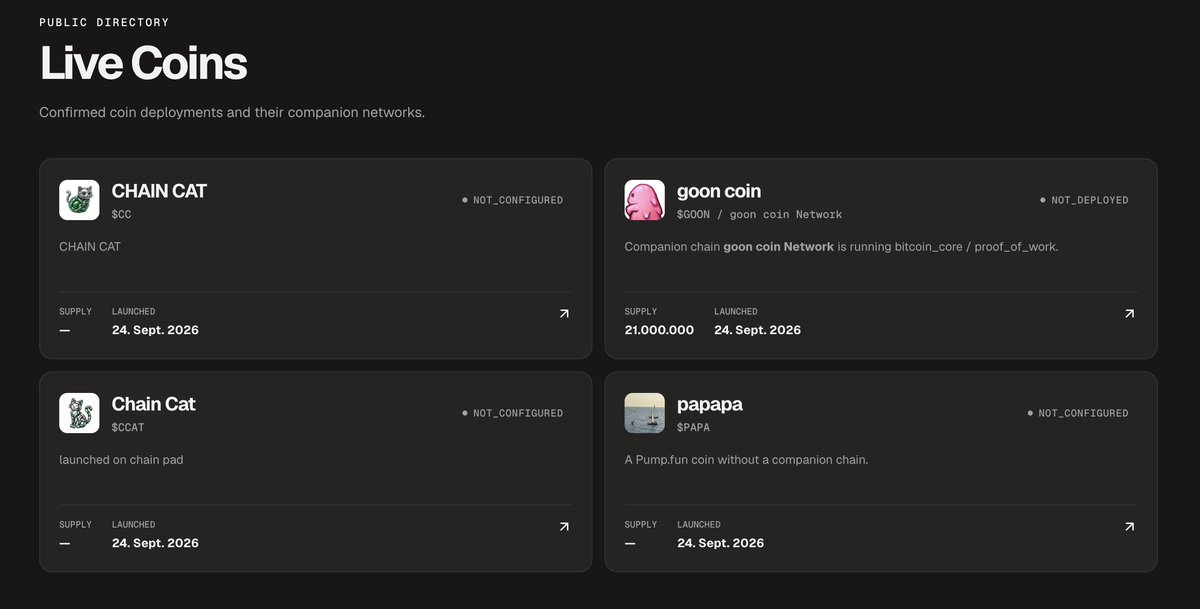The height and width of the screenshot is (609, 1200).
Task: Click the "launched on chain pad" description
Action: [x=121, y=460]
